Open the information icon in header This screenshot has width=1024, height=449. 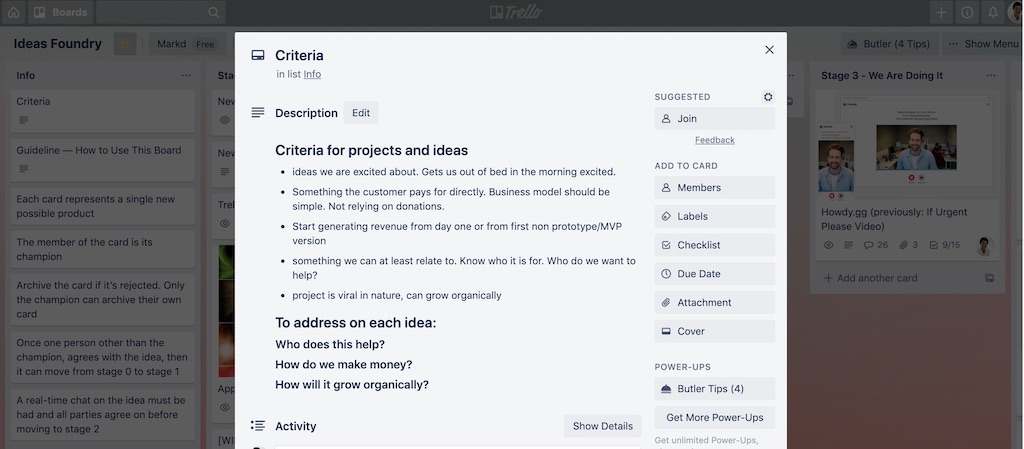(x=967, y=12)
